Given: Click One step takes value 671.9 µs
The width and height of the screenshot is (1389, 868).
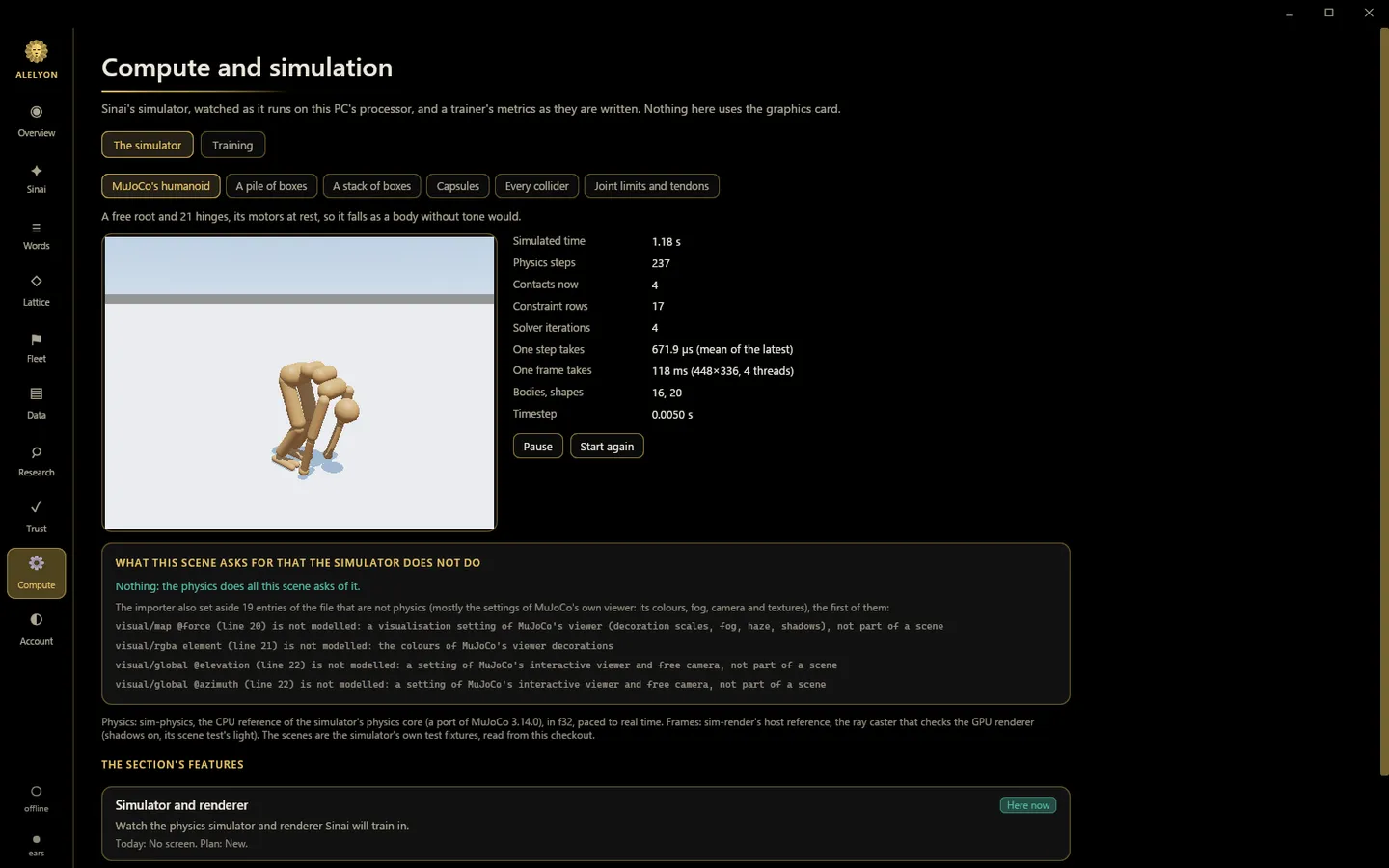Looking at the screenshot, I should pyautogui.click(x=722, y=350).
